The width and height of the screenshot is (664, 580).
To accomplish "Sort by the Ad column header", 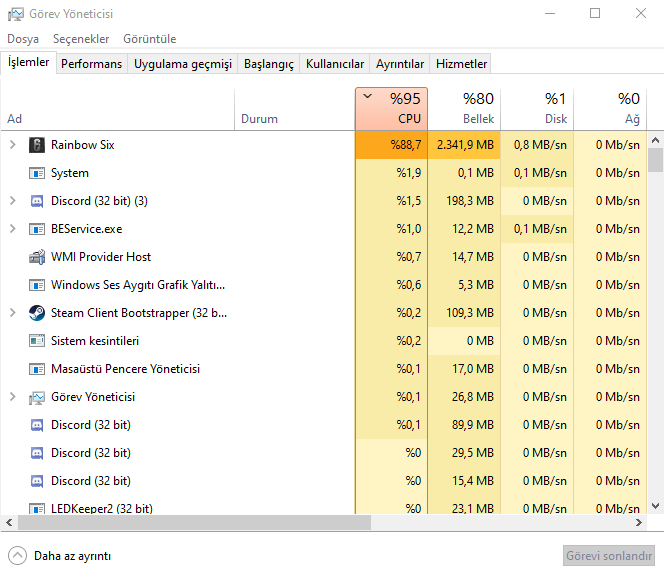I will (x=117, y=109).
